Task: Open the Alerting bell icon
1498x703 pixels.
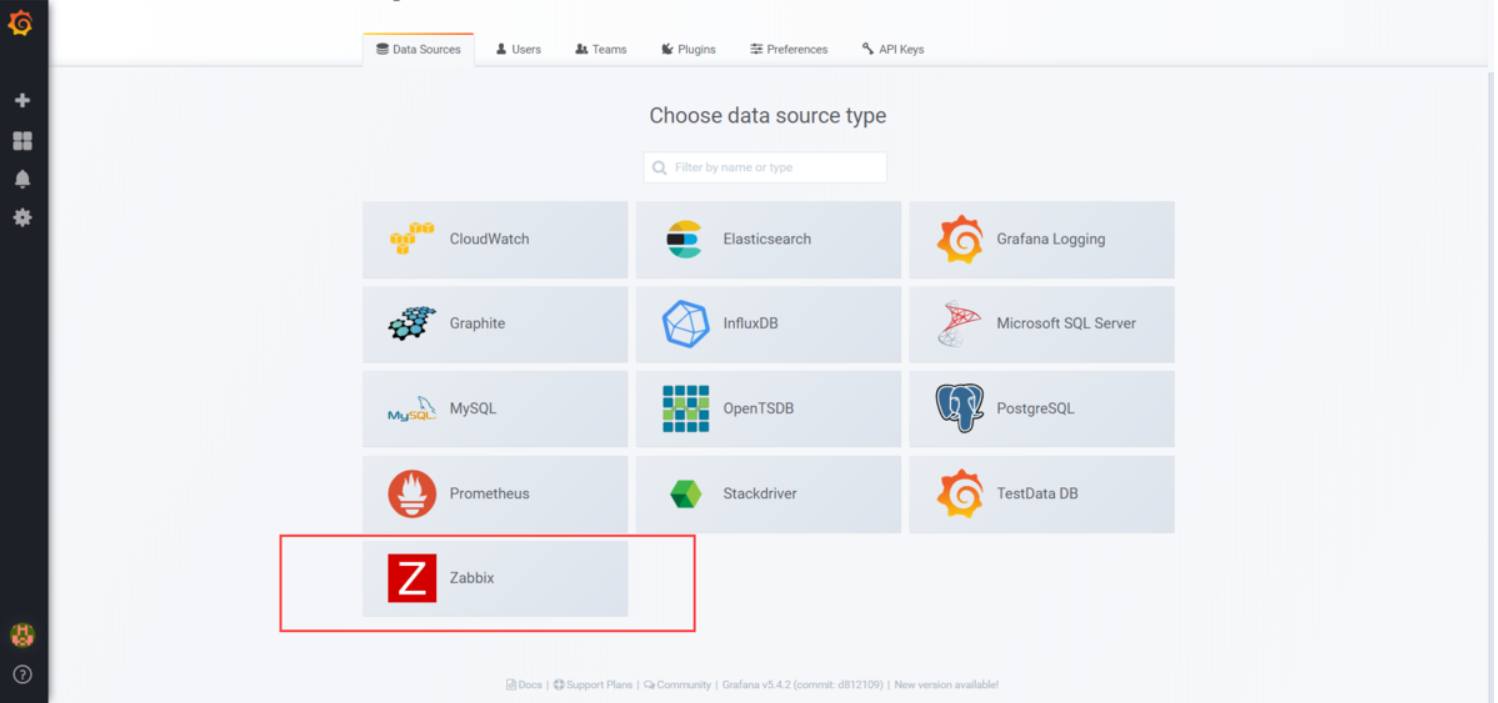Action: (x=22, y=179)
